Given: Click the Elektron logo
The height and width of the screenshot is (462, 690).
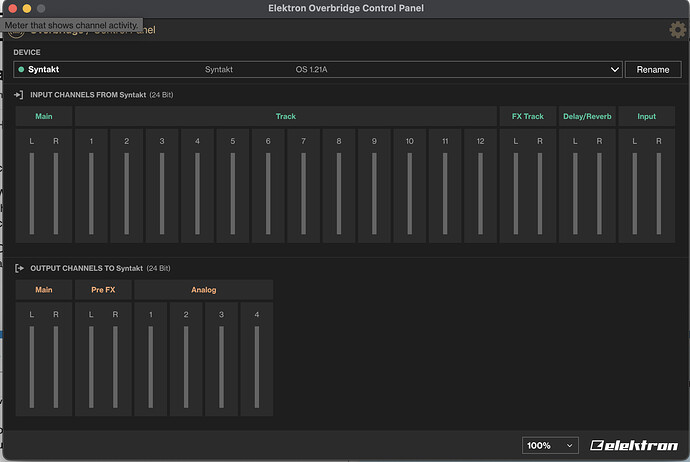Looking at the screenshot, I should (634, 445).
